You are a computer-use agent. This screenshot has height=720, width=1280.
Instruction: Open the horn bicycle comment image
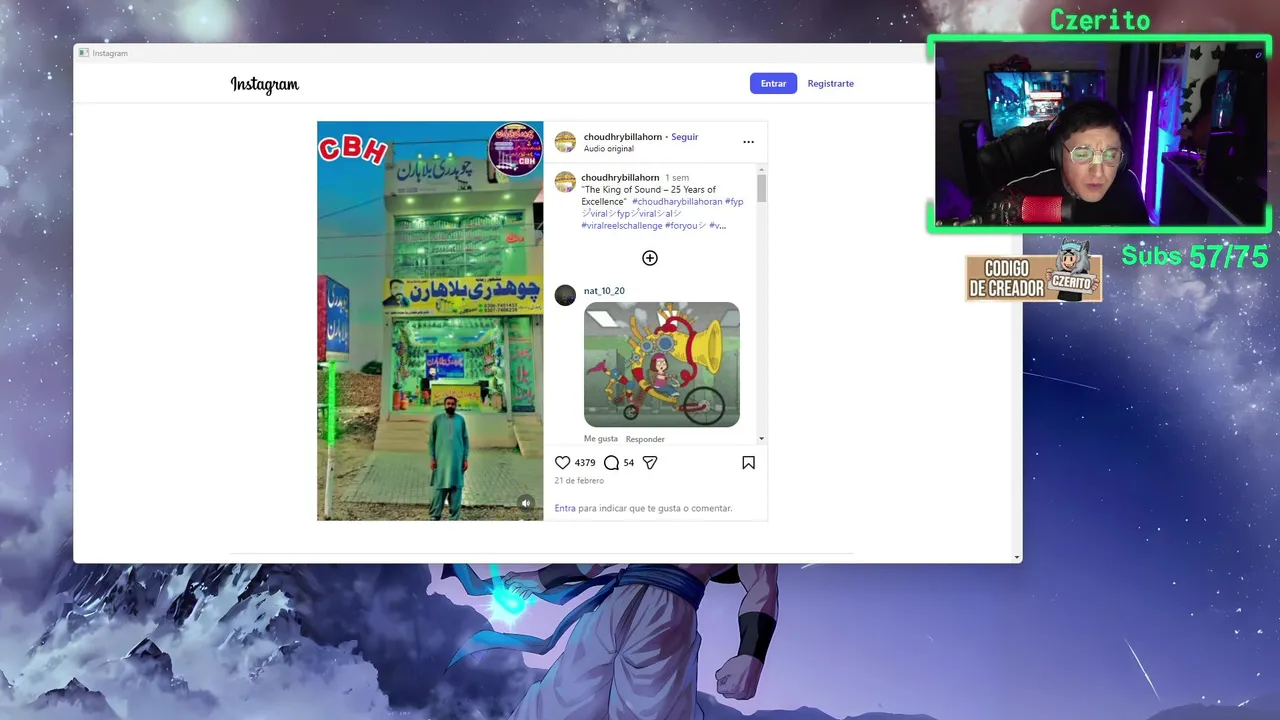[x=662, y=365]
